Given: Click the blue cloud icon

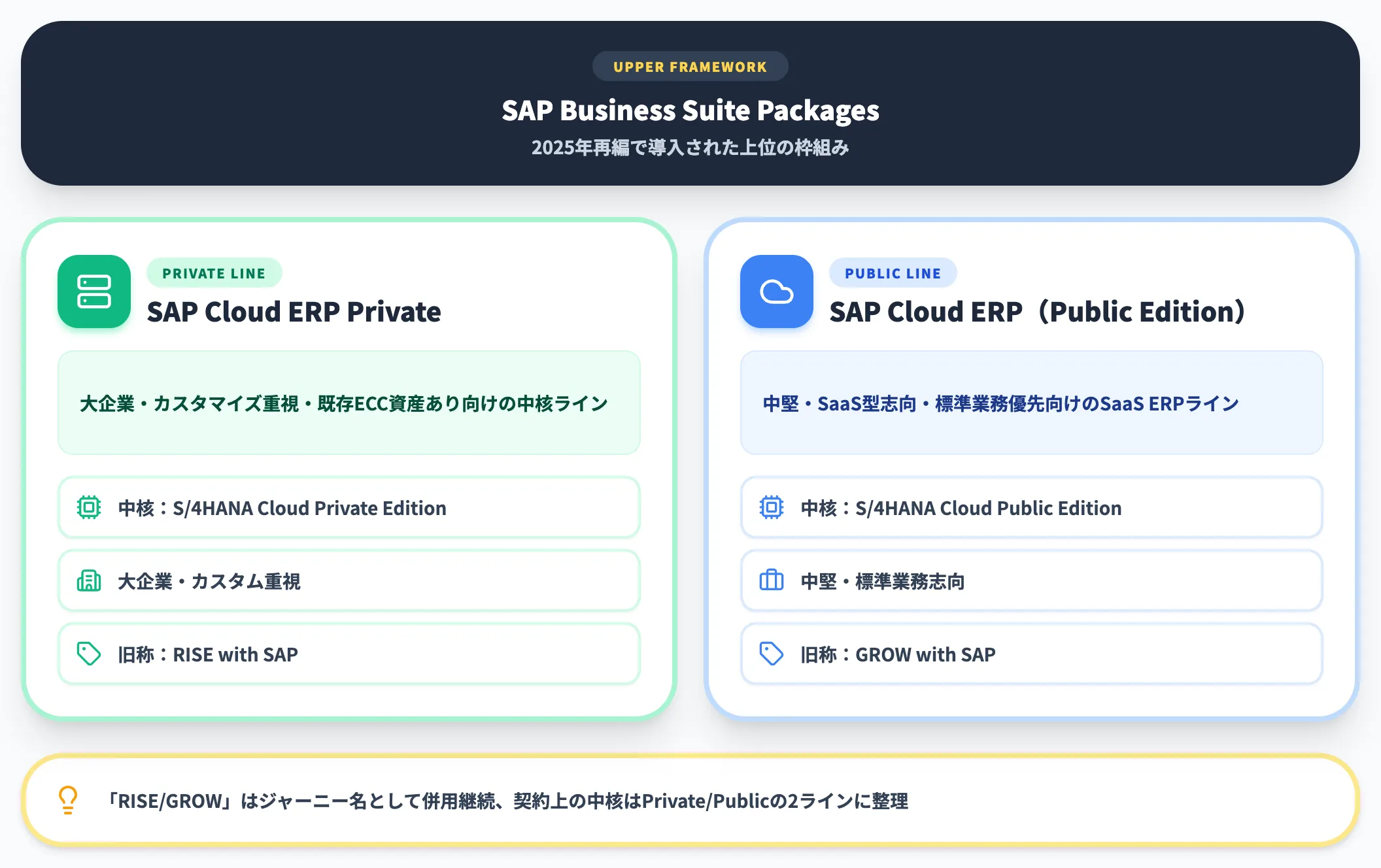Looking at the screenshot, I should (x=777, y=292).
